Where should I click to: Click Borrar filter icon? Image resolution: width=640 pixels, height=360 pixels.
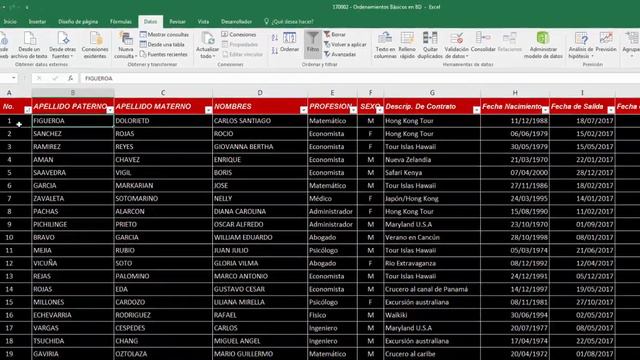point(335,35)
